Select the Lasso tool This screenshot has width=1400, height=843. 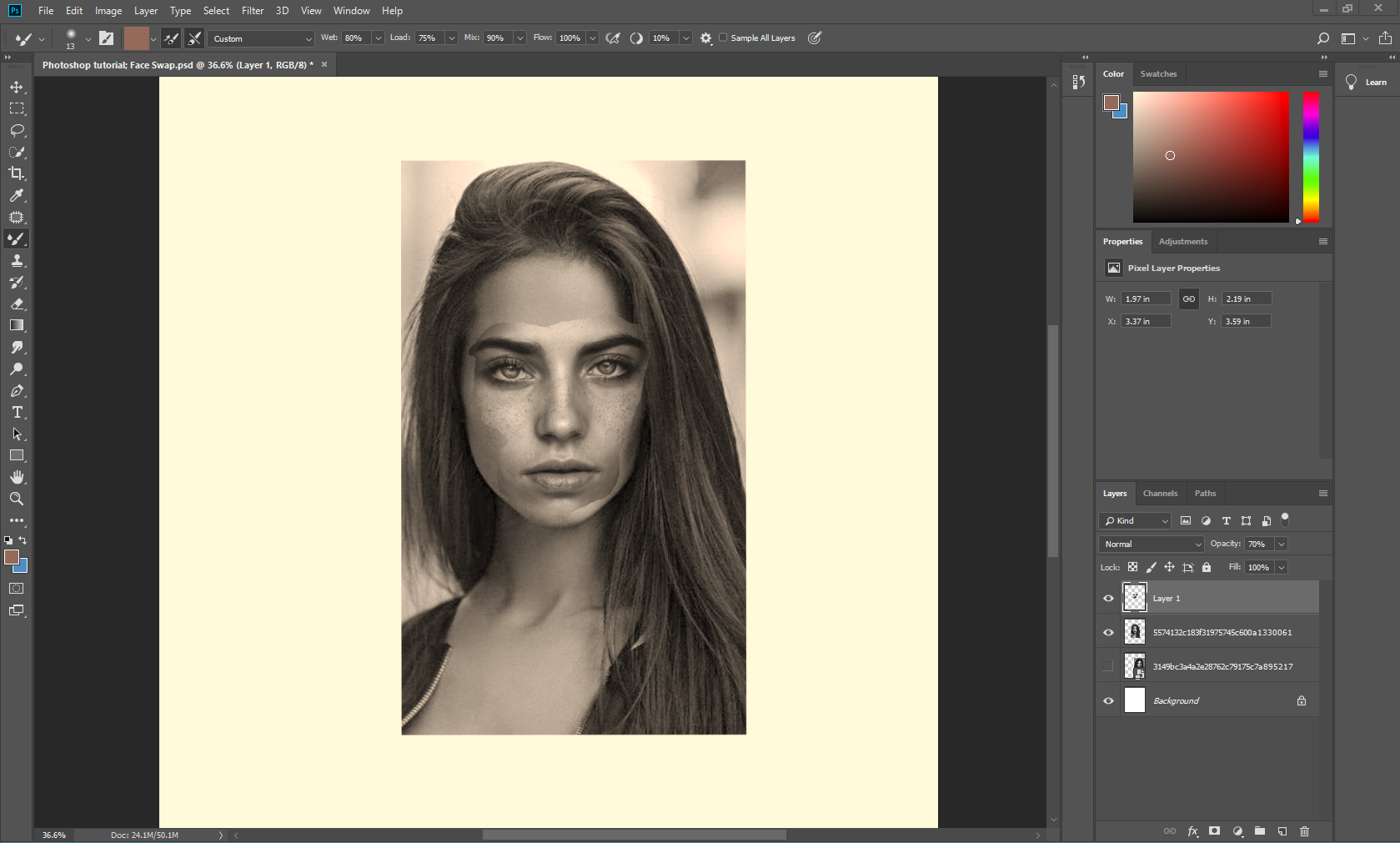pyautogui.click(x=17, y=130)
